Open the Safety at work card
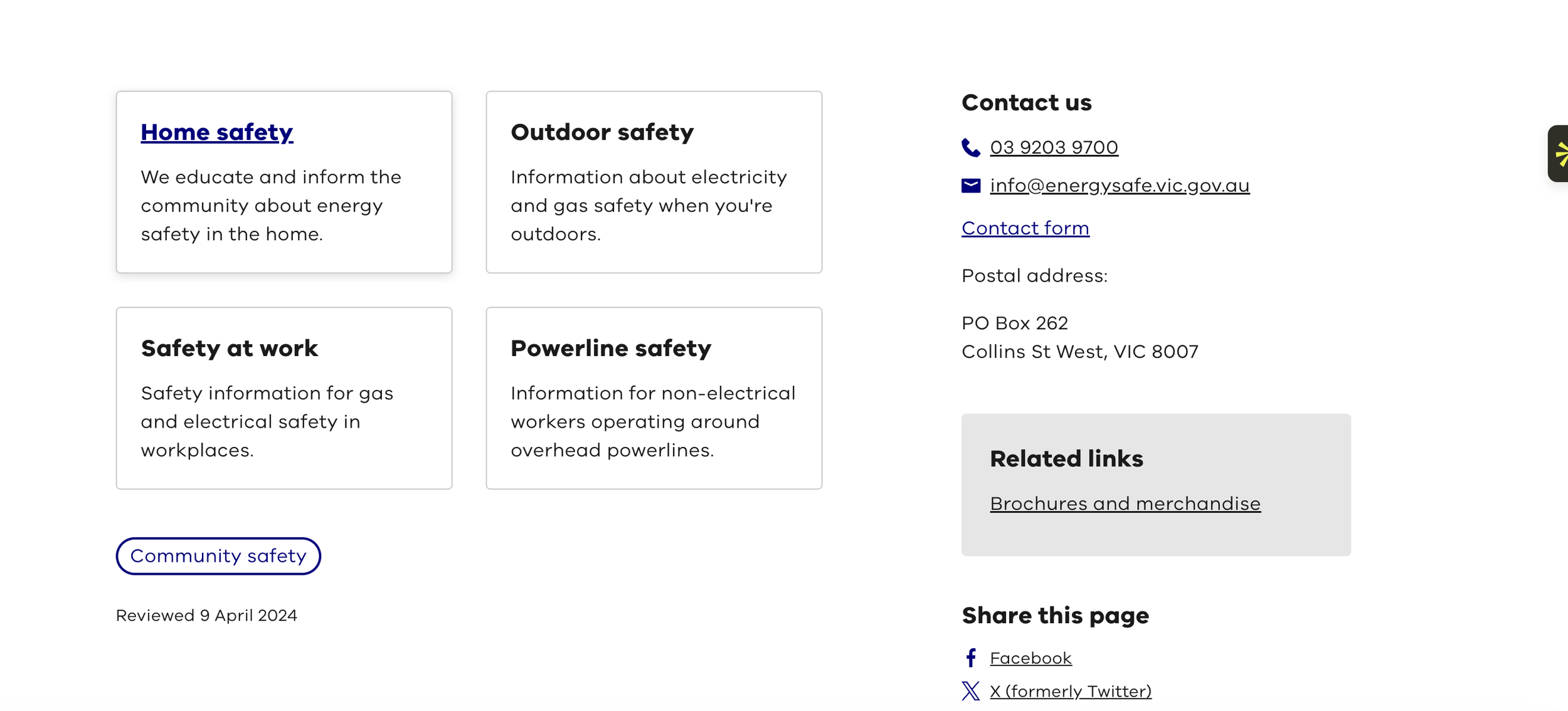1568x711 pixels. click(283, 398)
